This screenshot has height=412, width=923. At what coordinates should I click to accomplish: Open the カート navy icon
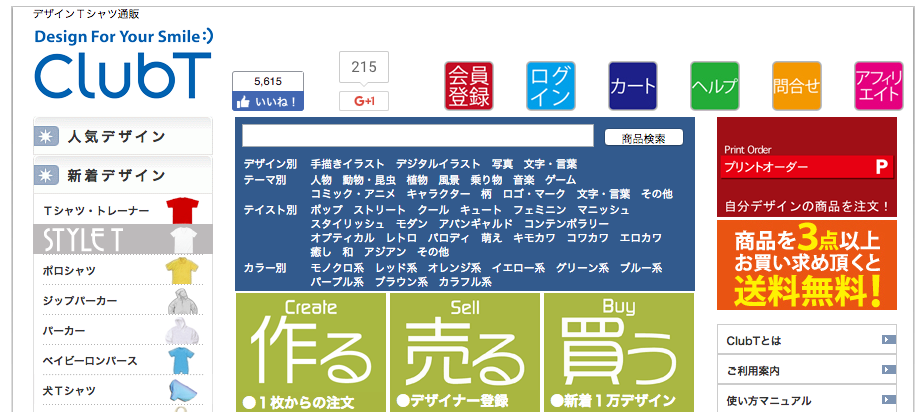(633, 86)
